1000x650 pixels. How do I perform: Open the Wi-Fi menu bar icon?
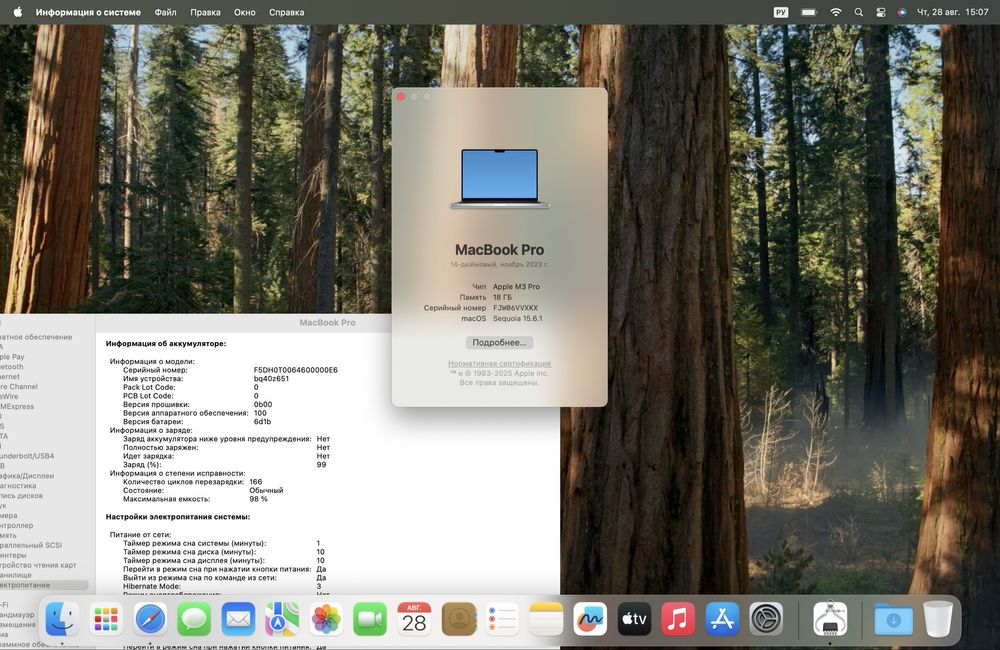[x=835, y=12]
